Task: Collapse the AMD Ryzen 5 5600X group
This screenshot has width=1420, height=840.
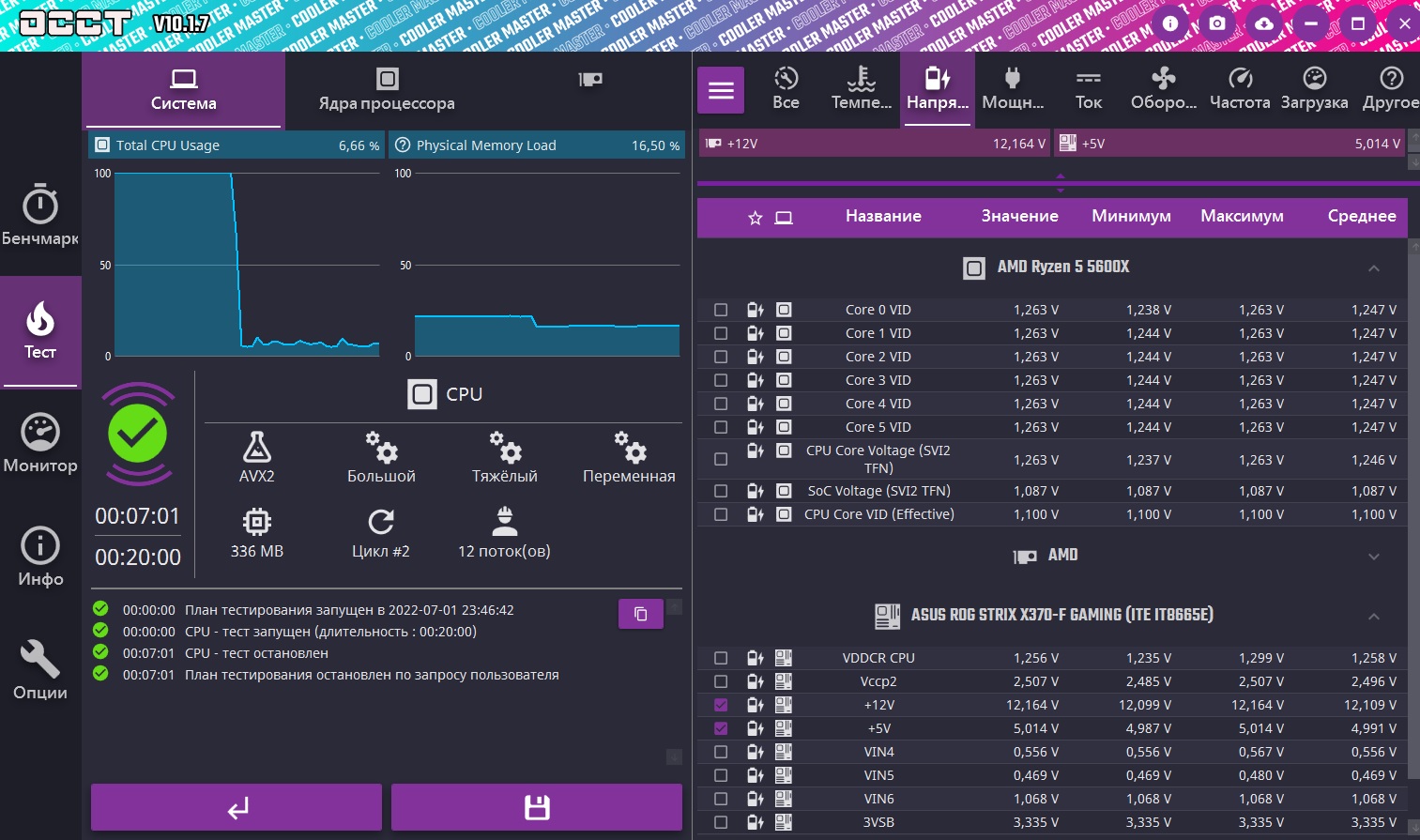Action: click(x=1374, y=268)
